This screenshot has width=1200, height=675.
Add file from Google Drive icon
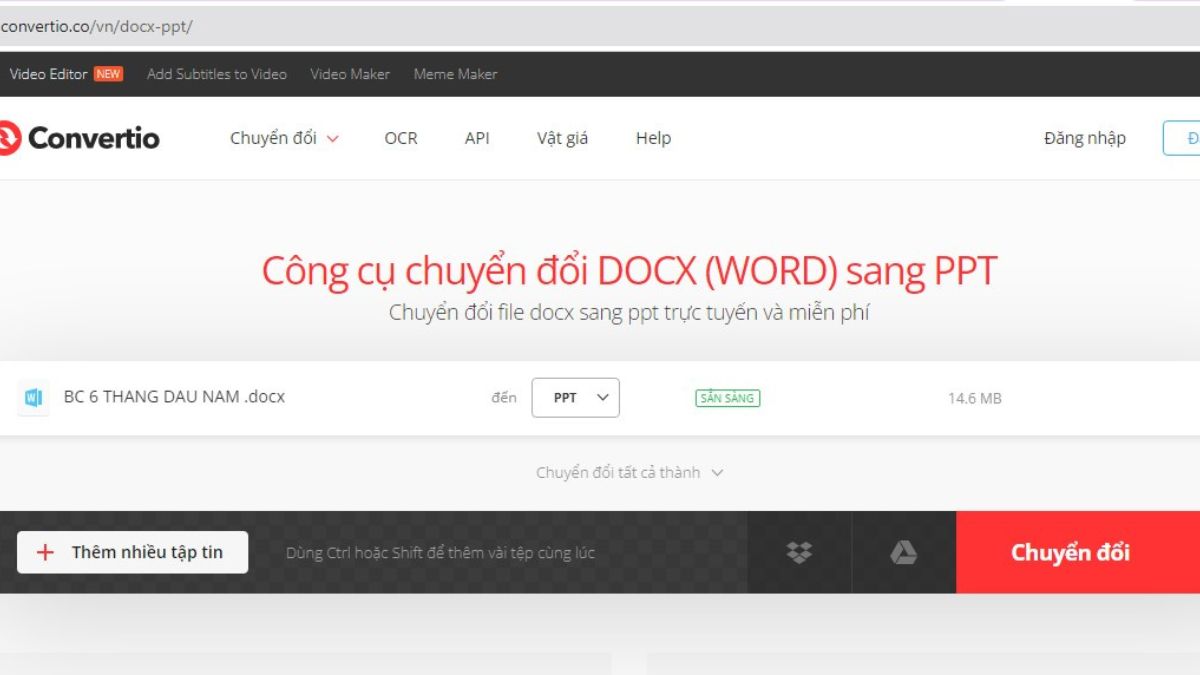pos(904,552)
